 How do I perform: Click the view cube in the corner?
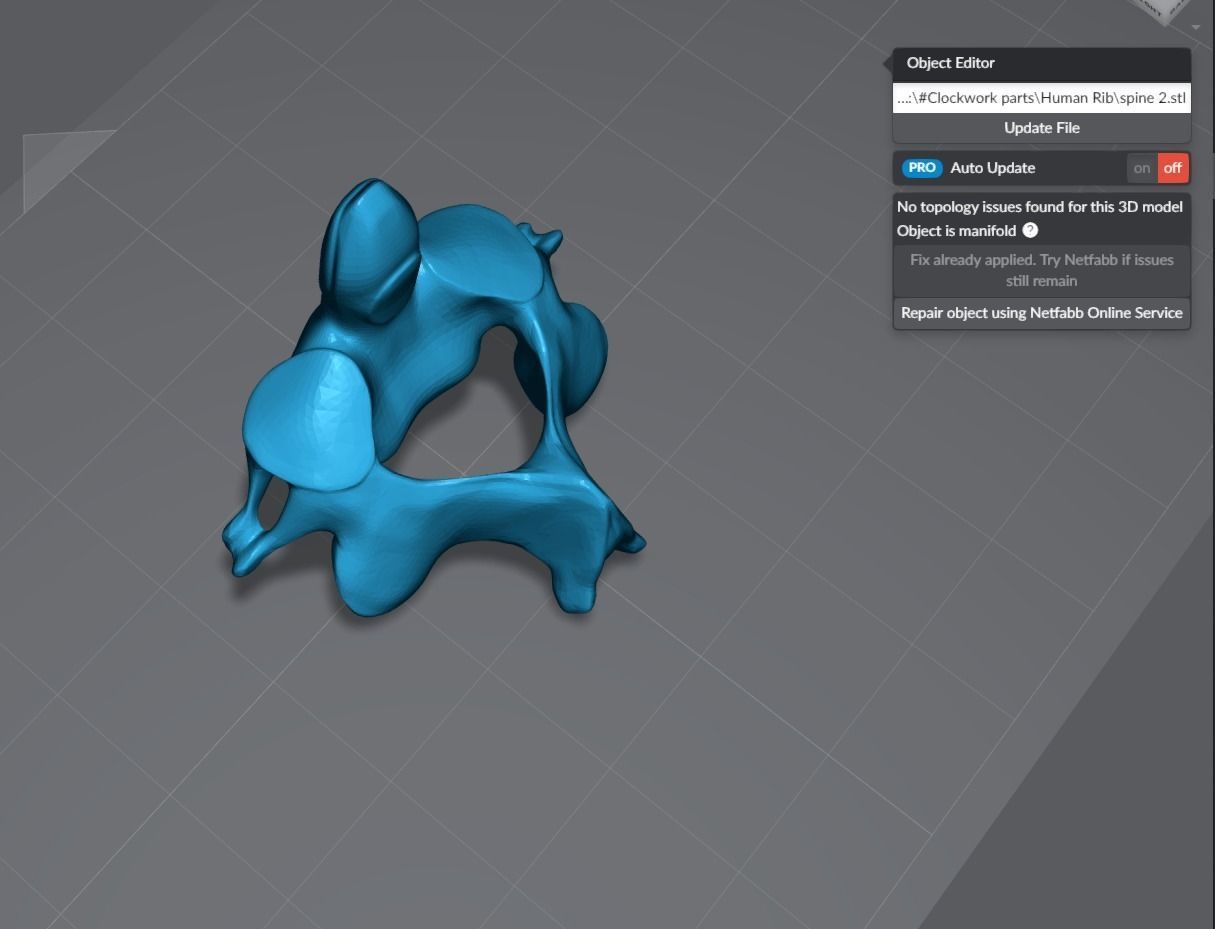click(x=1165, y=10)
